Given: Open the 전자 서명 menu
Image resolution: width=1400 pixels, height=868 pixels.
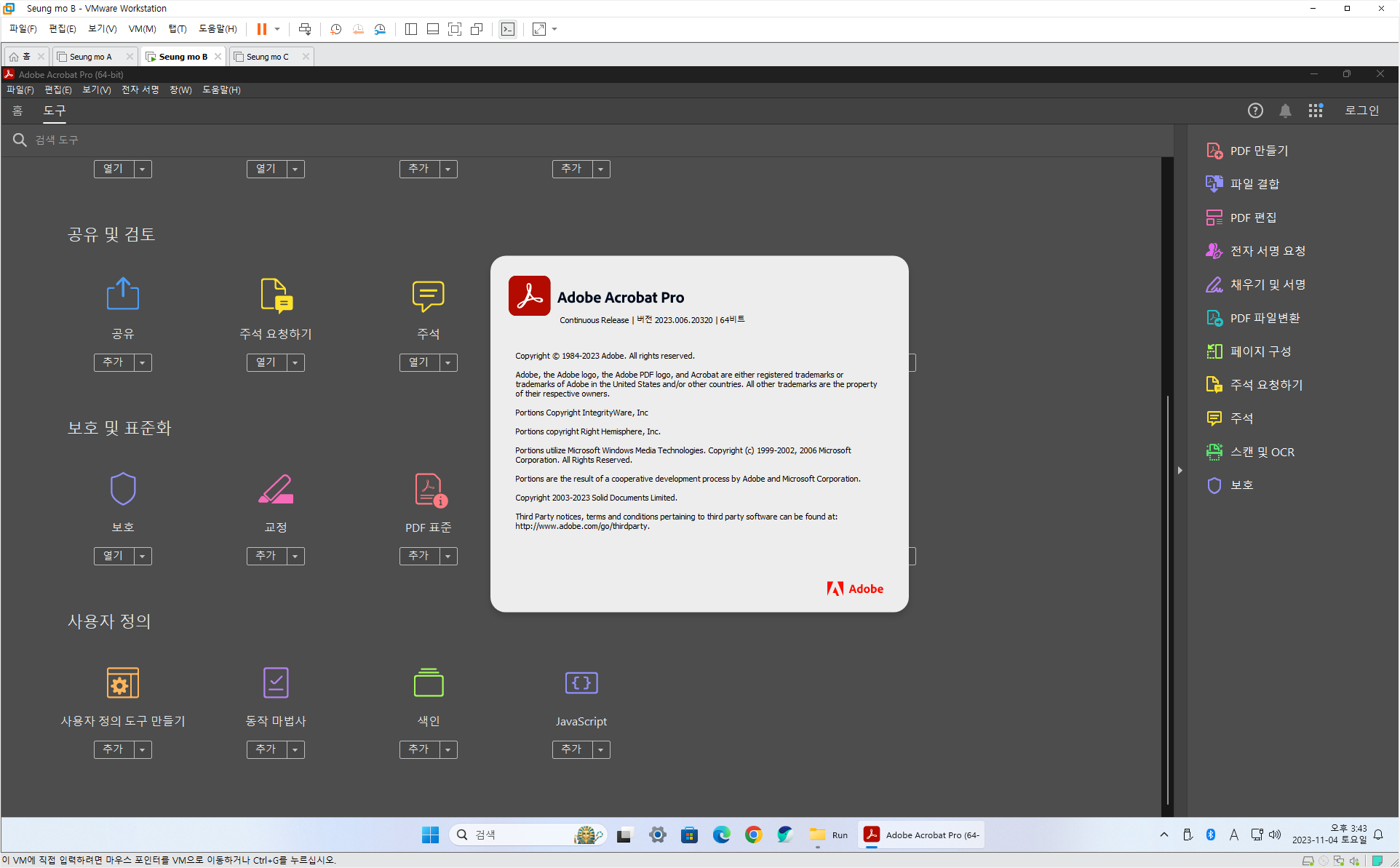Looking at the screenshot, I should coord(140,89).
